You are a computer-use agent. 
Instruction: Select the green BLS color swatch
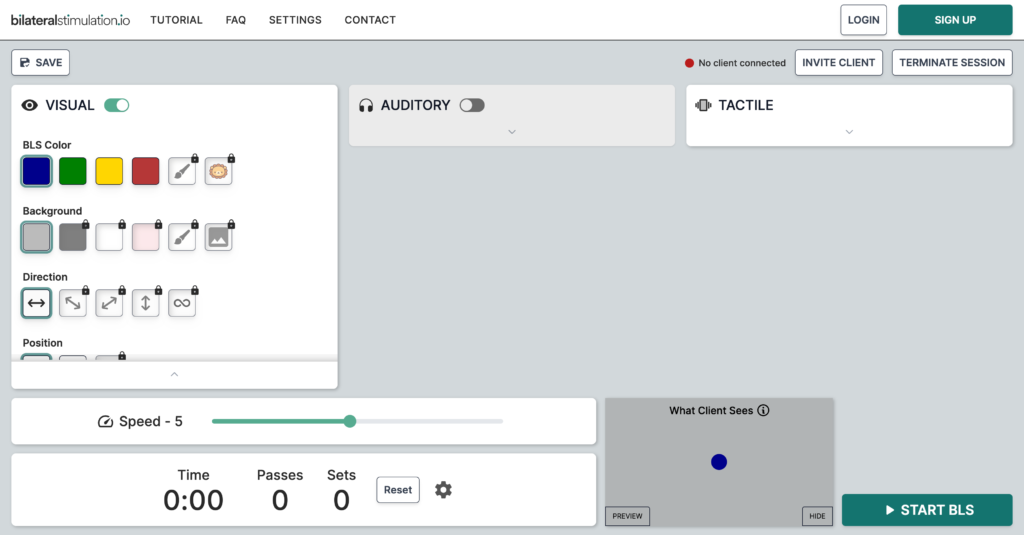73,171
